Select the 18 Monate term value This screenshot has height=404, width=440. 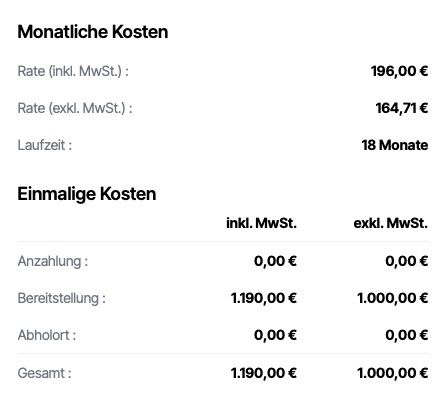395,145
